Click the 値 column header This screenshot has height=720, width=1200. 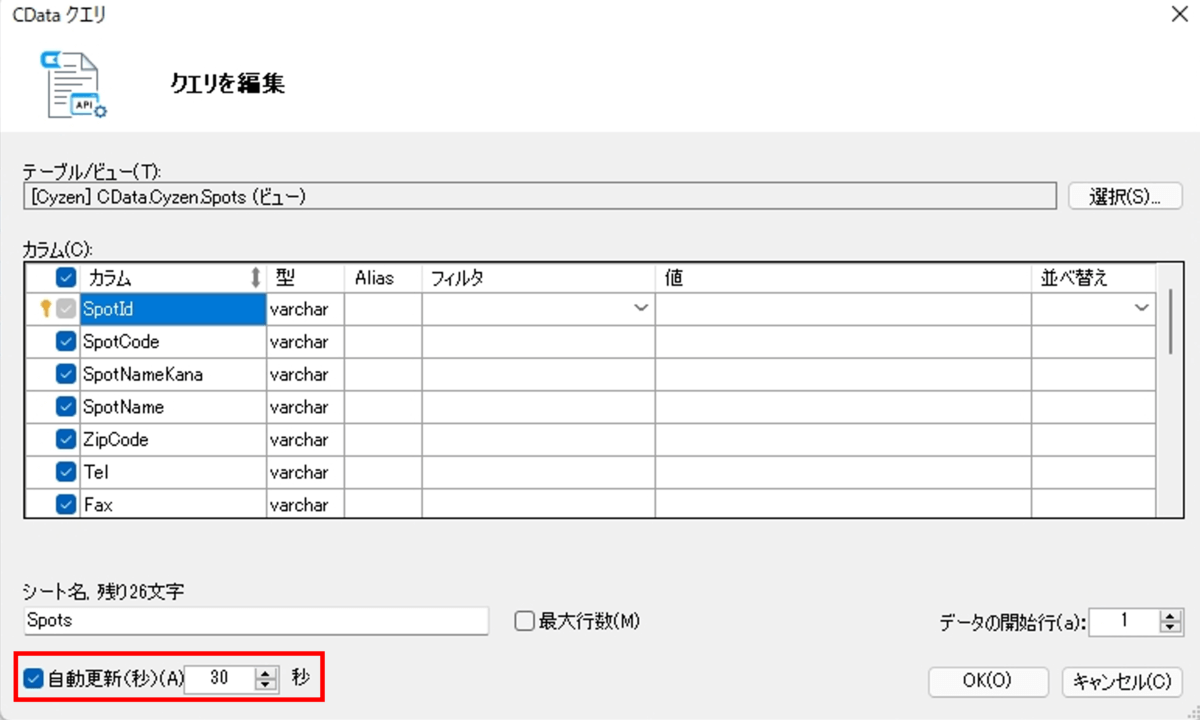(843, 278)
